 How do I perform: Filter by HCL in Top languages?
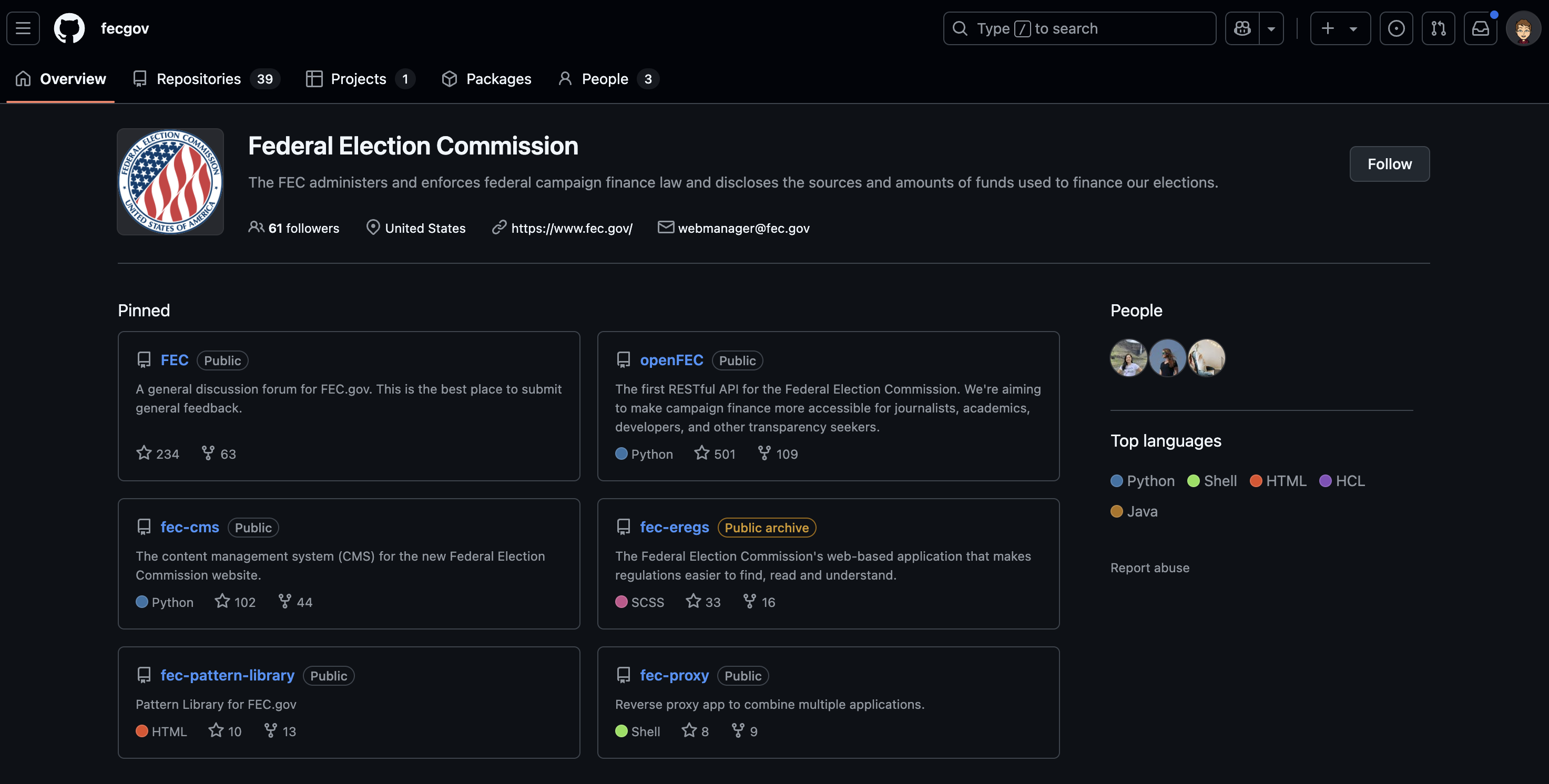click(1342, 481)
